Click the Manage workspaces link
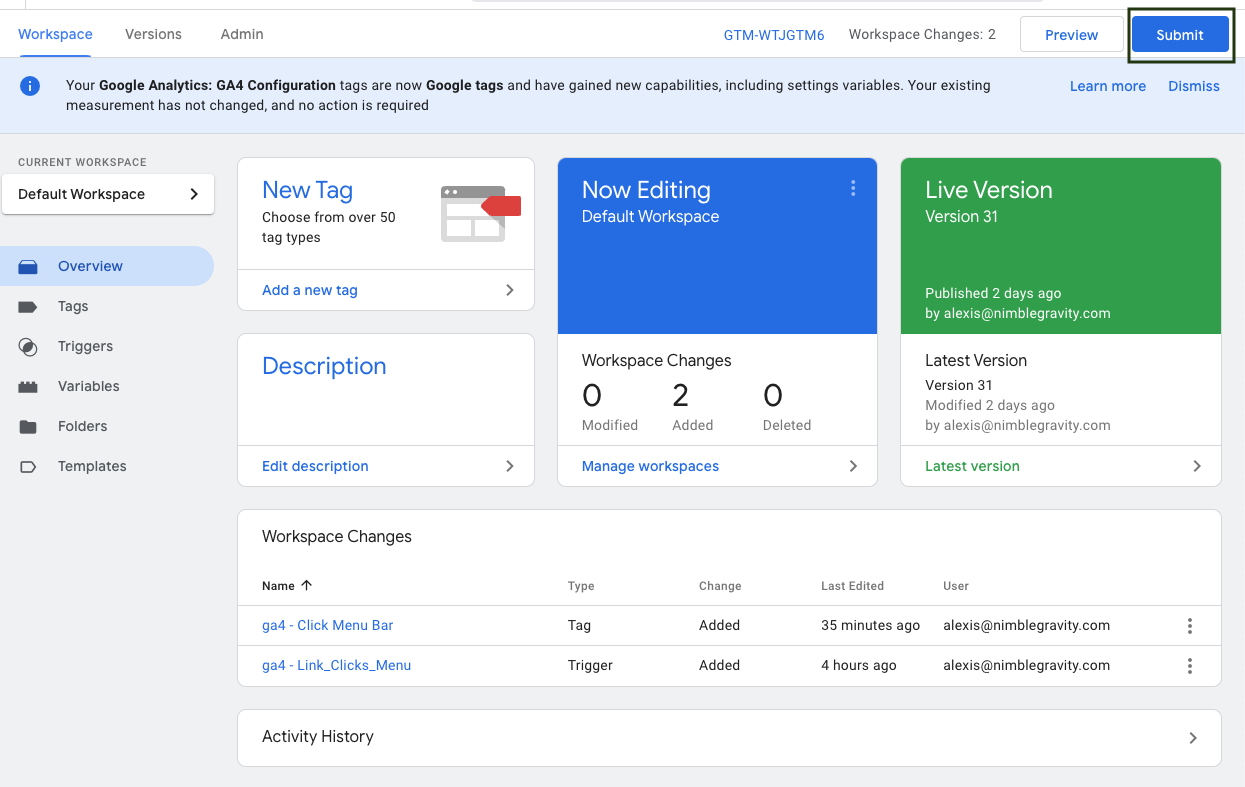 650,466
